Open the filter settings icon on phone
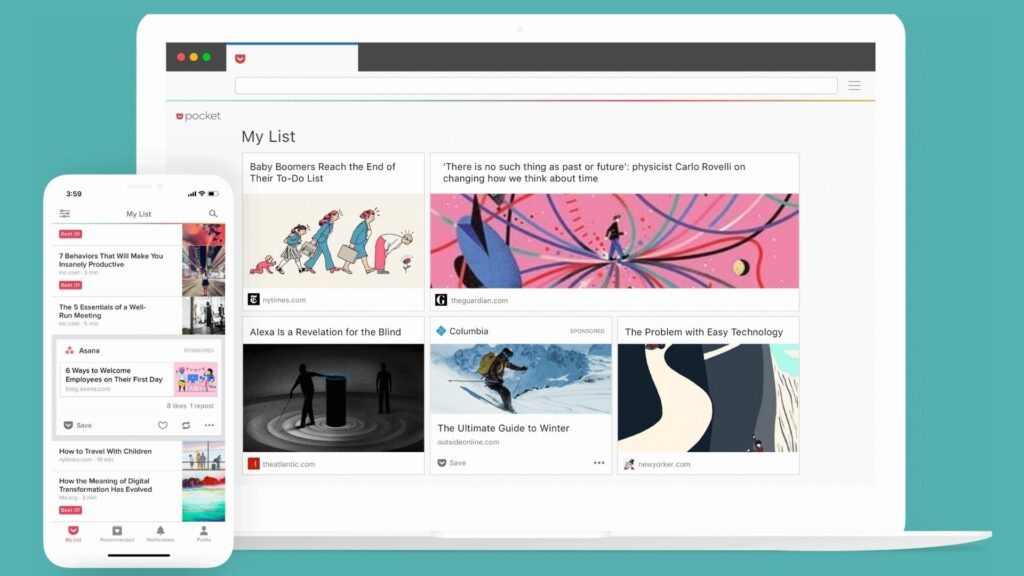1024x576 pixels. [x=65, y=214]
